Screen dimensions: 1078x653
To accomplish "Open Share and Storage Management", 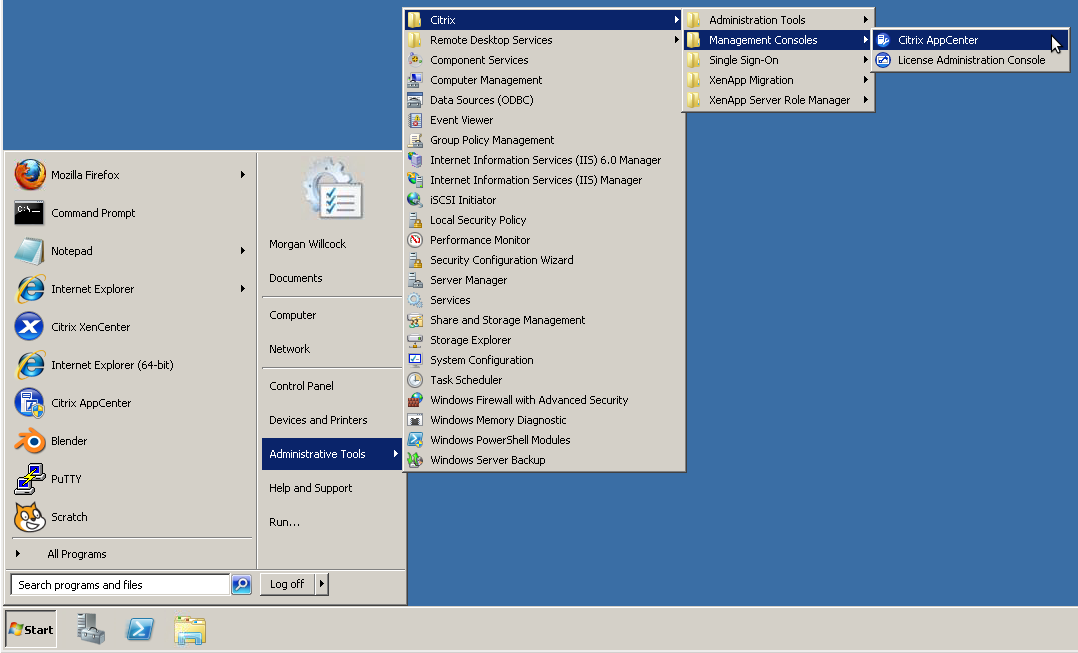I will (x=544, y=320).
